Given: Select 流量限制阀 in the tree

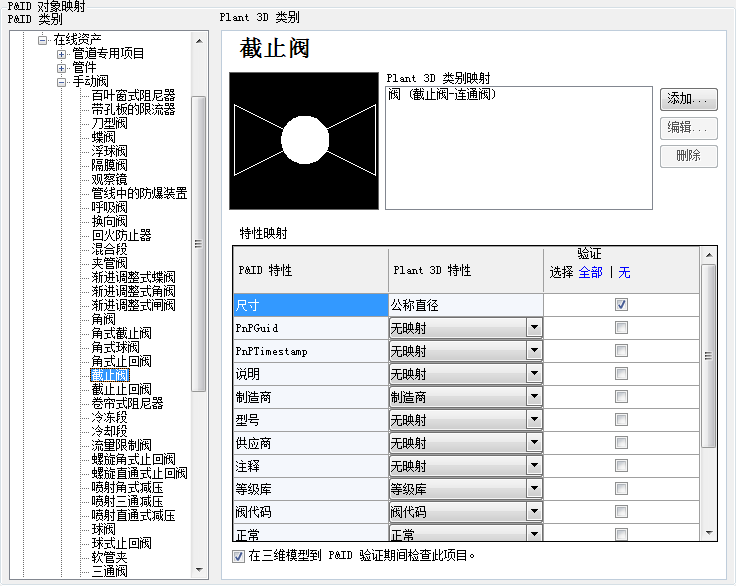Looking at the screenshot, I should 122,445.
